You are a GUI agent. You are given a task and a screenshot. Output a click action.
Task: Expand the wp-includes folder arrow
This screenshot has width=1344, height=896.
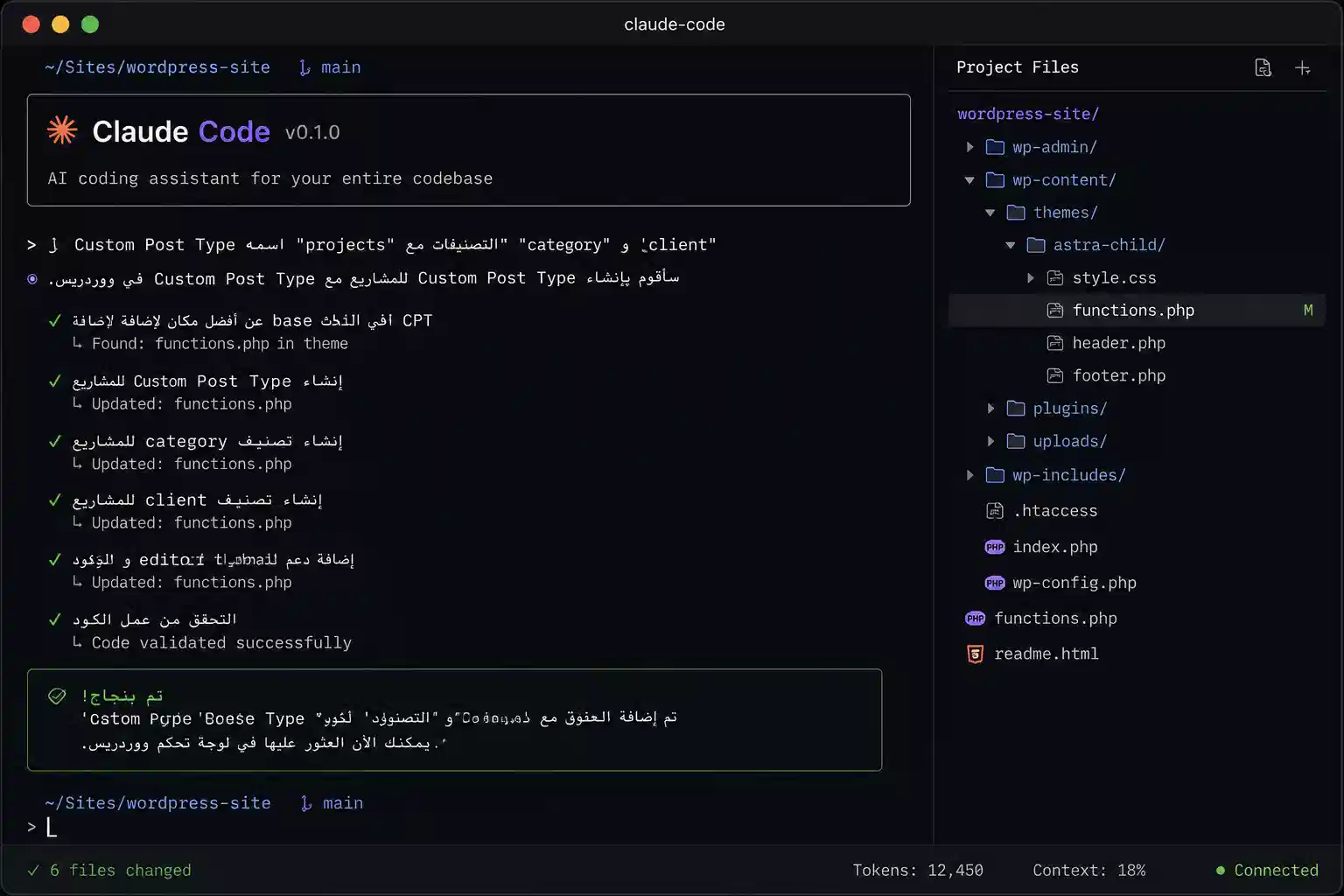[969, 475]
